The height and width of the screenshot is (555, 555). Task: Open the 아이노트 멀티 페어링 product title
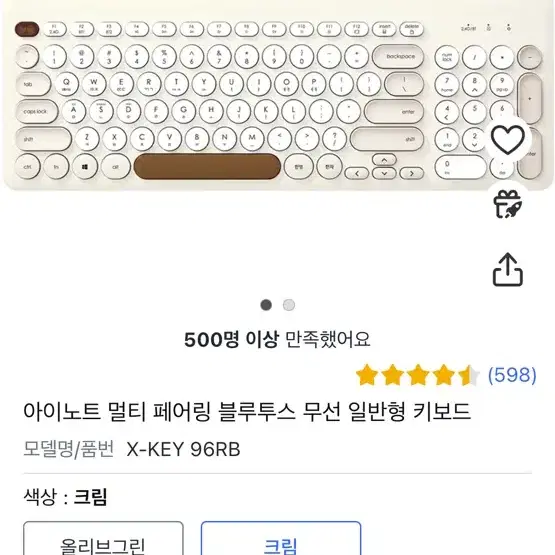pos(247,412)
